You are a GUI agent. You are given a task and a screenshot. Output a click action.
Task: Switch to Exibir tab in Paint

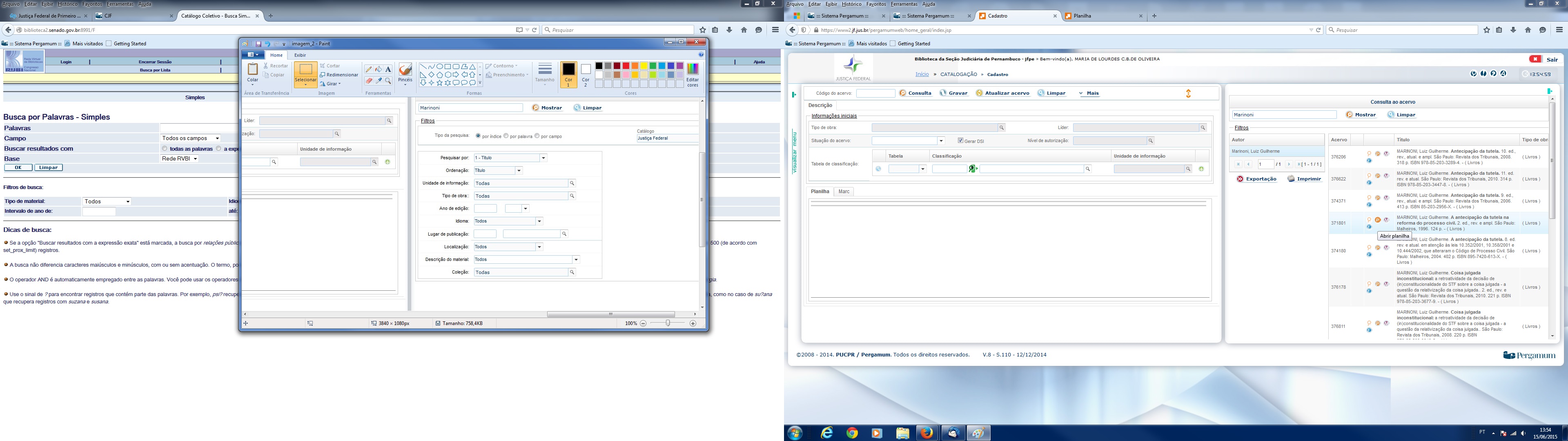click(x=300, y=55)
